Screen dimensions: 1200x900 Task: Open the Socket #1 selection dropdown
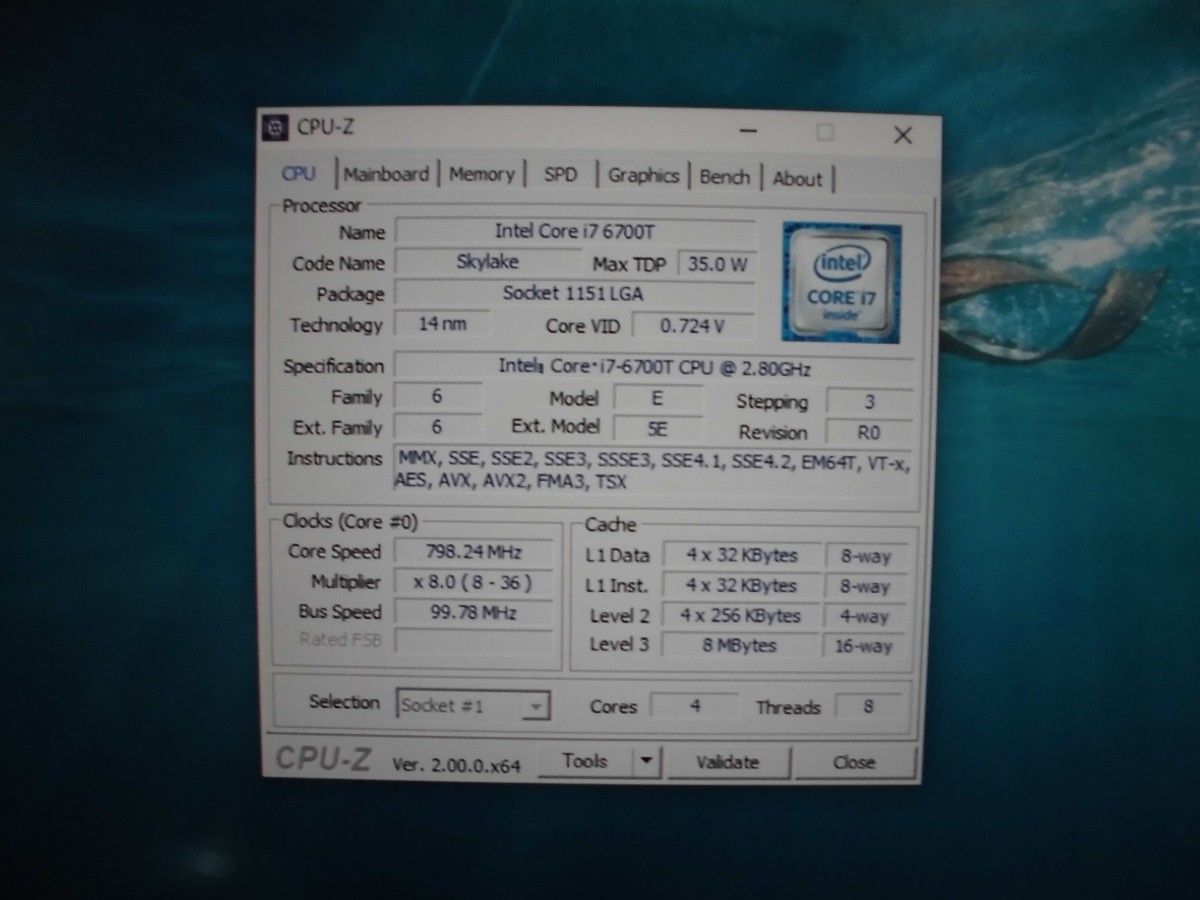coord(473,705)
